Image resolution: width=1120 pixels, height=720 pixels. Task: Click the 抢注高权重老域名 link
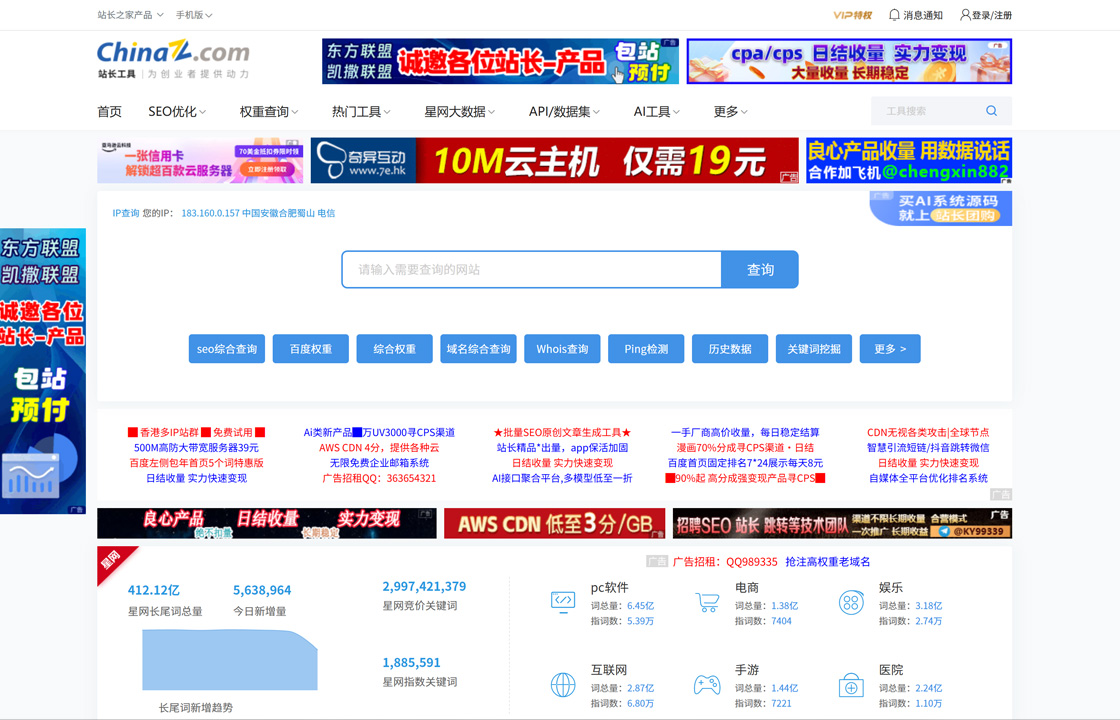[x=828, y=562]
